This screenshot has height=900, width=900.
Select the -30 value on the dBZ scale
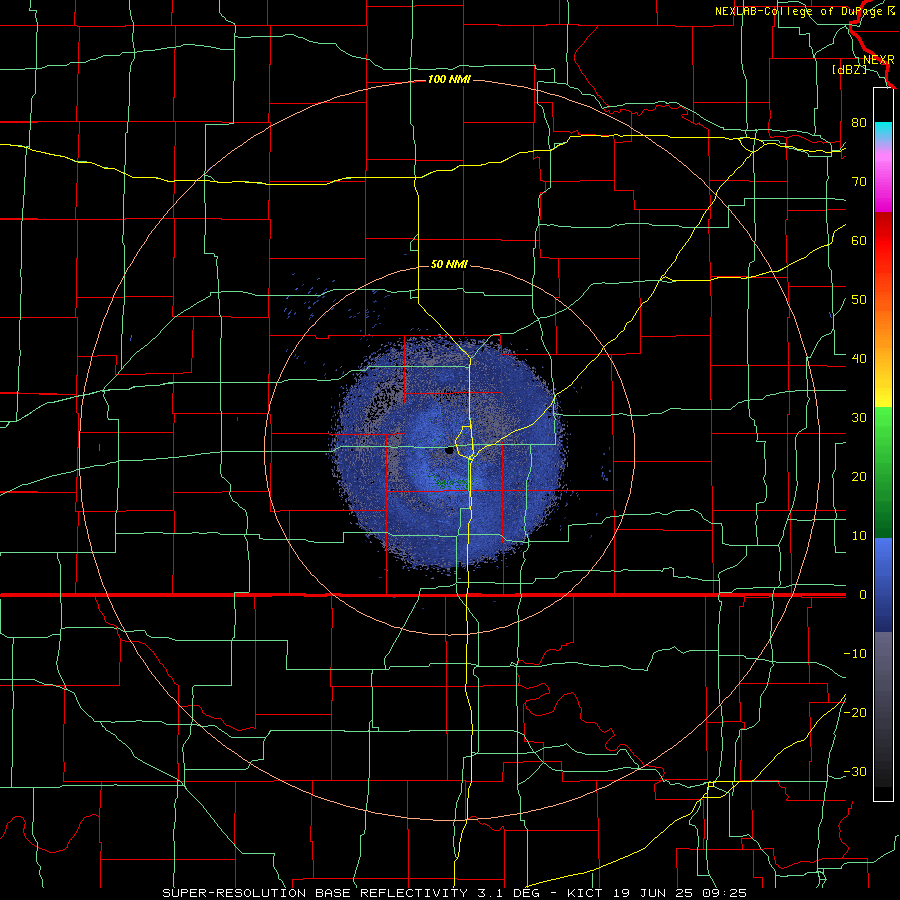click(x=855, y=771)
